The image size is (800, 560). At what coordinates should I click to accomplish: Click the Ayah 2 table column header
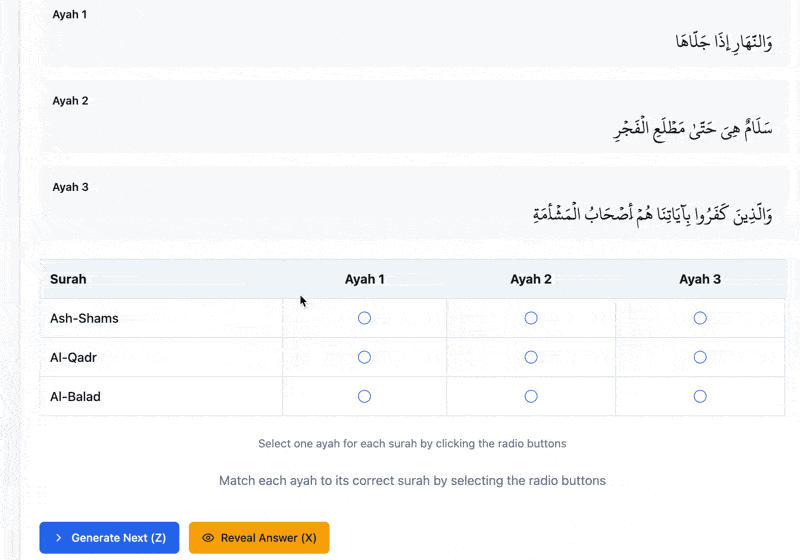(x=531, y=279)
